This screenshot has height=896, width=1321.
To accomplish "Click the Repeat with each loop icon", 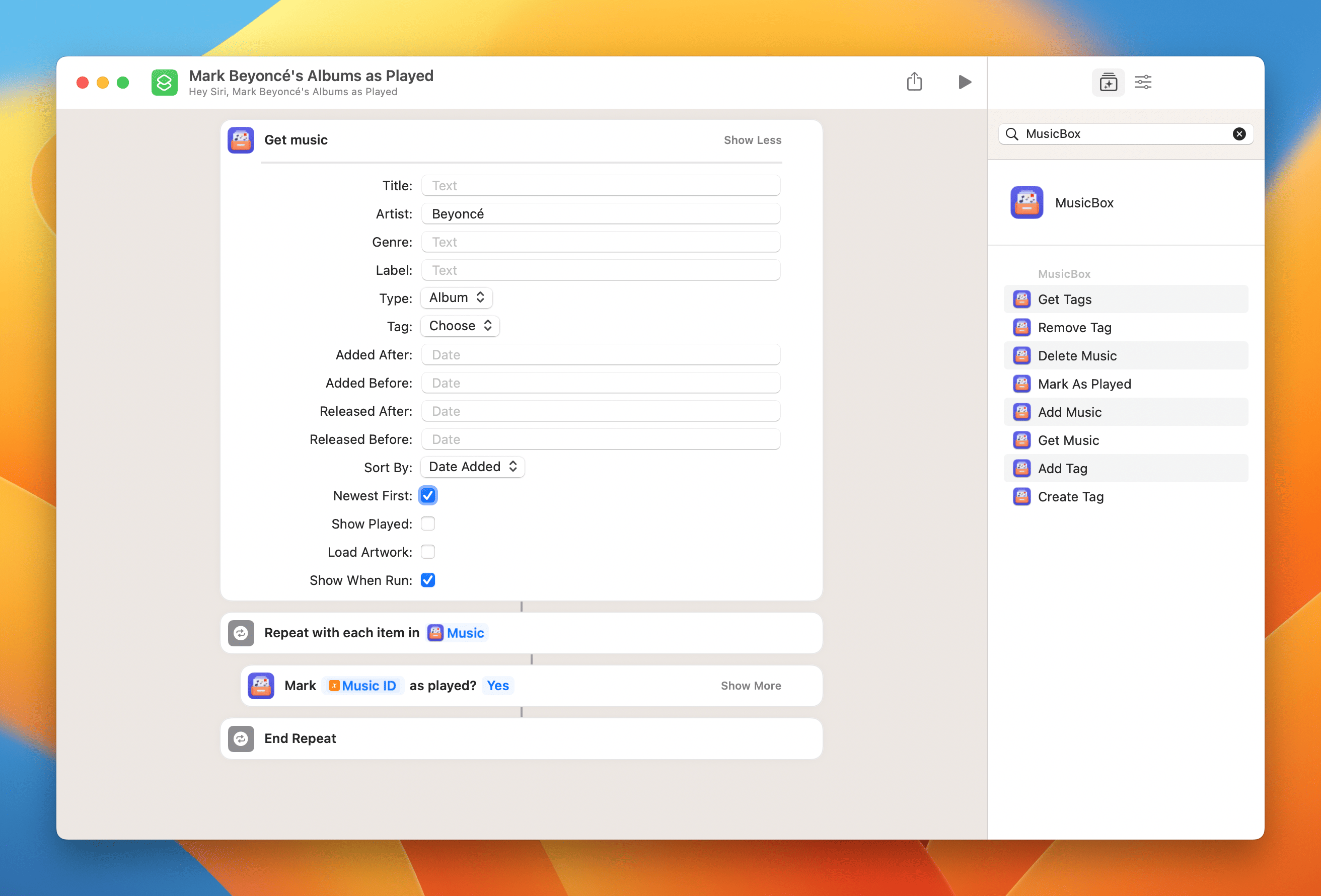I will click(x=241, y=633).
